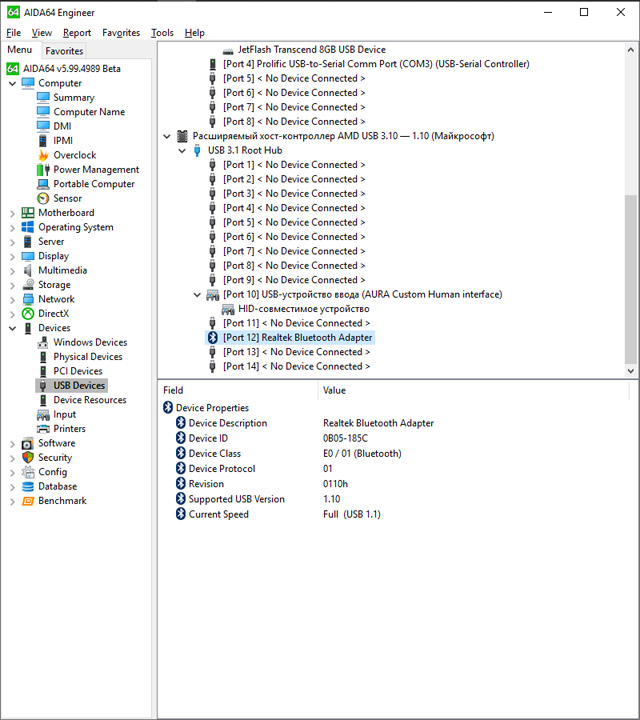Click the Printers icon
Screen dimensions: 640x720
[43, 429]
